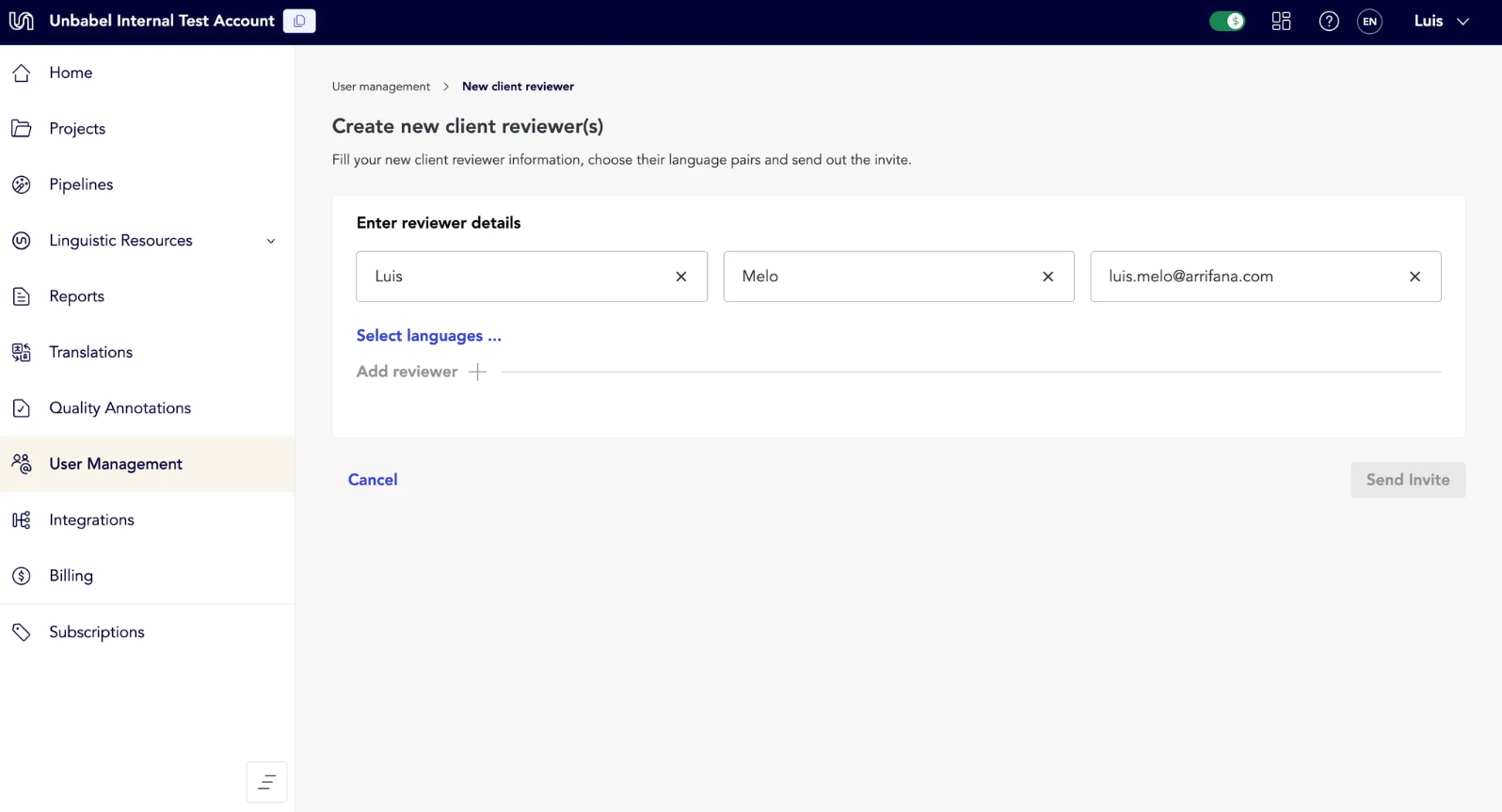Collapse the sidebar with bottom toggle
The height and width of the screenshot is (812, 1502).
pyautogui.click(x=267, y=782)
